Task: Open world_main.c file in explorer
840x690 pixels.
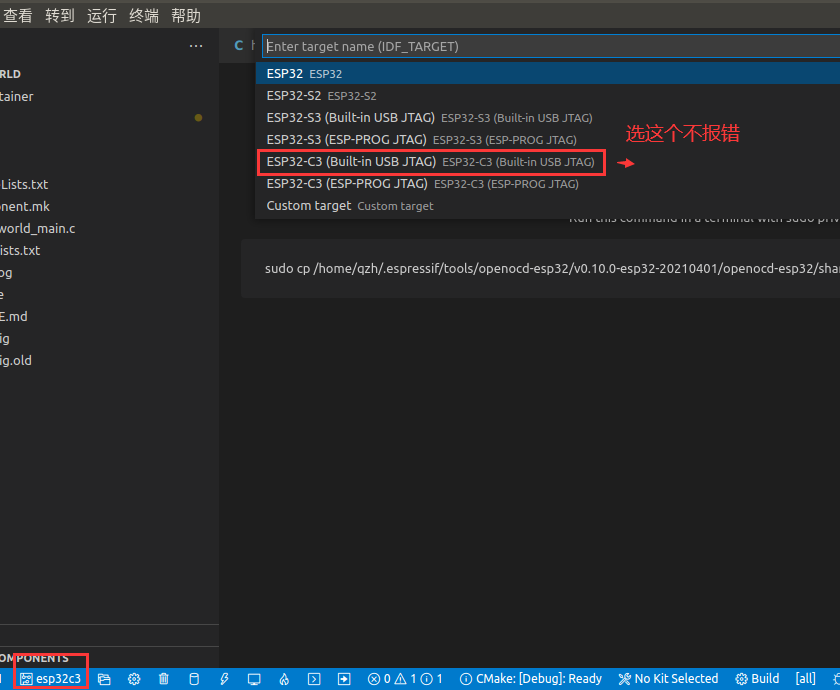Action: [38, 228]
